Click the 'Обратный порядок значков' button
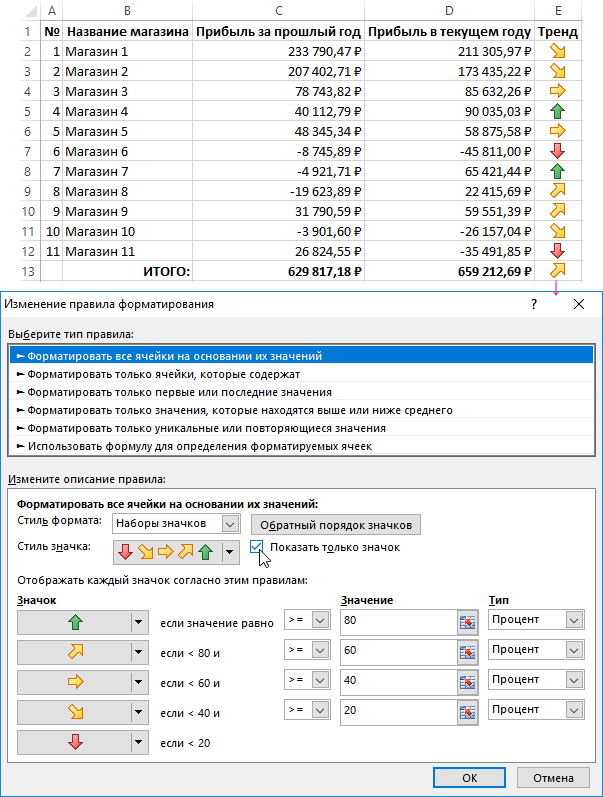The image size is (603, 797). pyautogui.click(x=334, y=524)
